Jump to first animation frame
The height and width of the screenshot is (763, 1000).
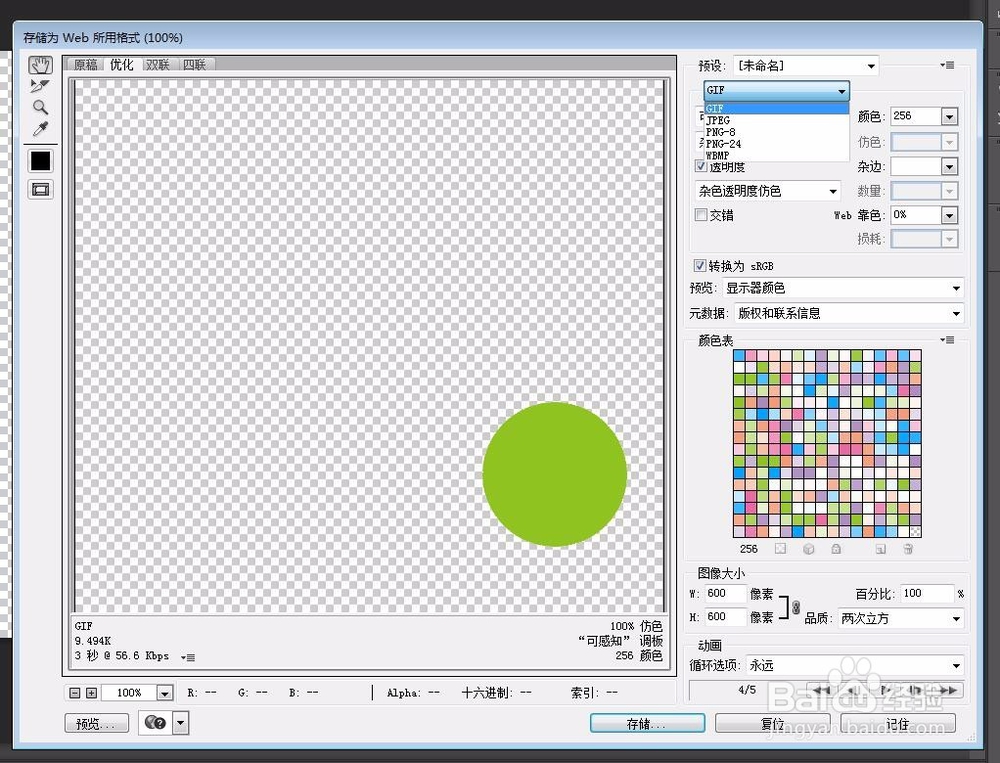822,690
